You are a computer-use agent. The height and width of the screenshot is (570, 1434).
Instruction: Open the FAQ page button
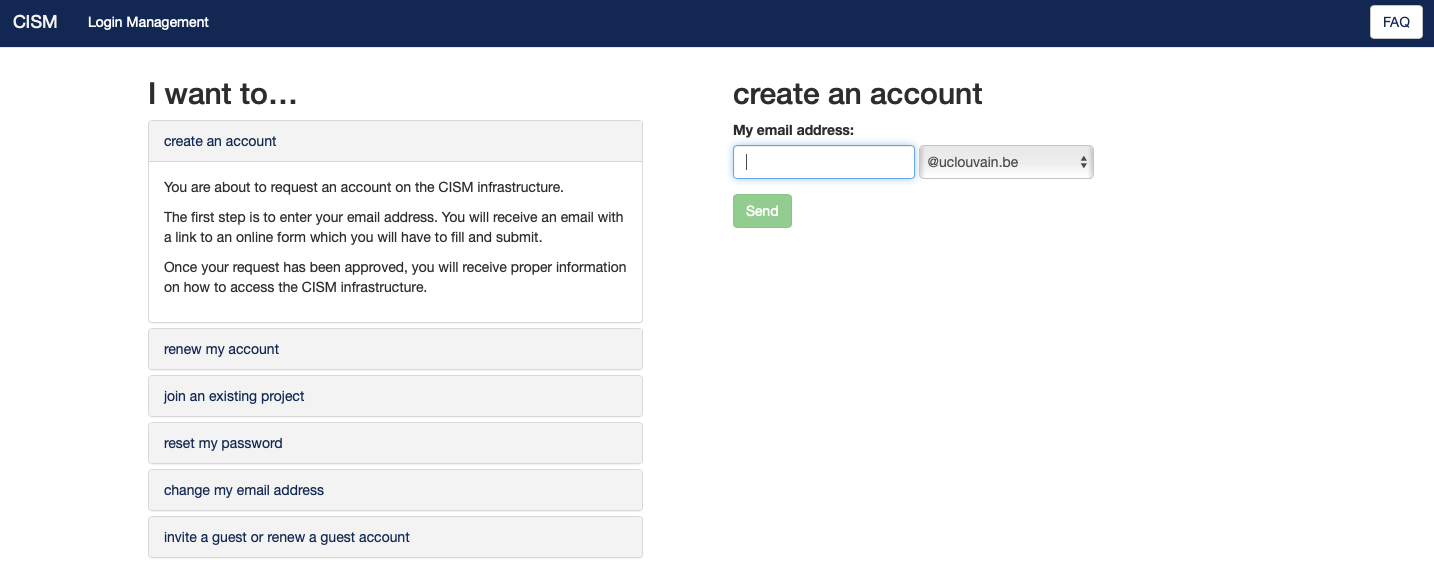click(x=1396, y=22)
